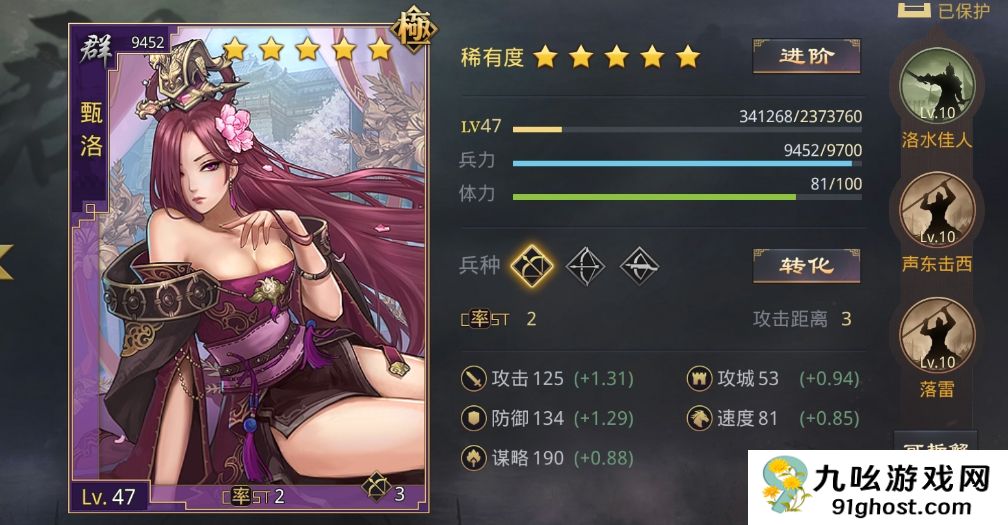Click the 体力 stamina bar
This screenshot has width=1008, height=525.
(x=687, y=197)
